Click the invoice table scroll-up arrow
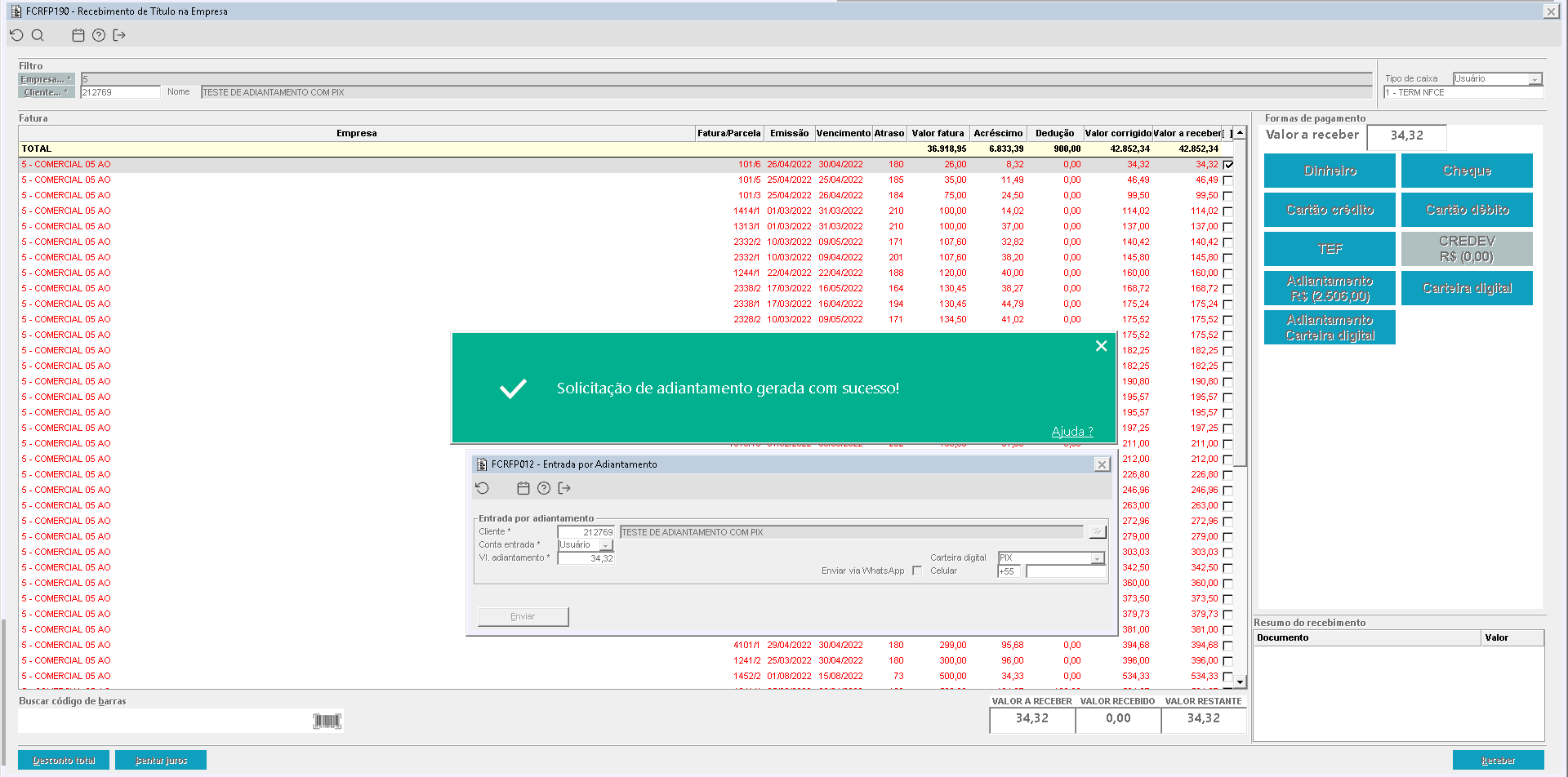 coord(1240,132)
